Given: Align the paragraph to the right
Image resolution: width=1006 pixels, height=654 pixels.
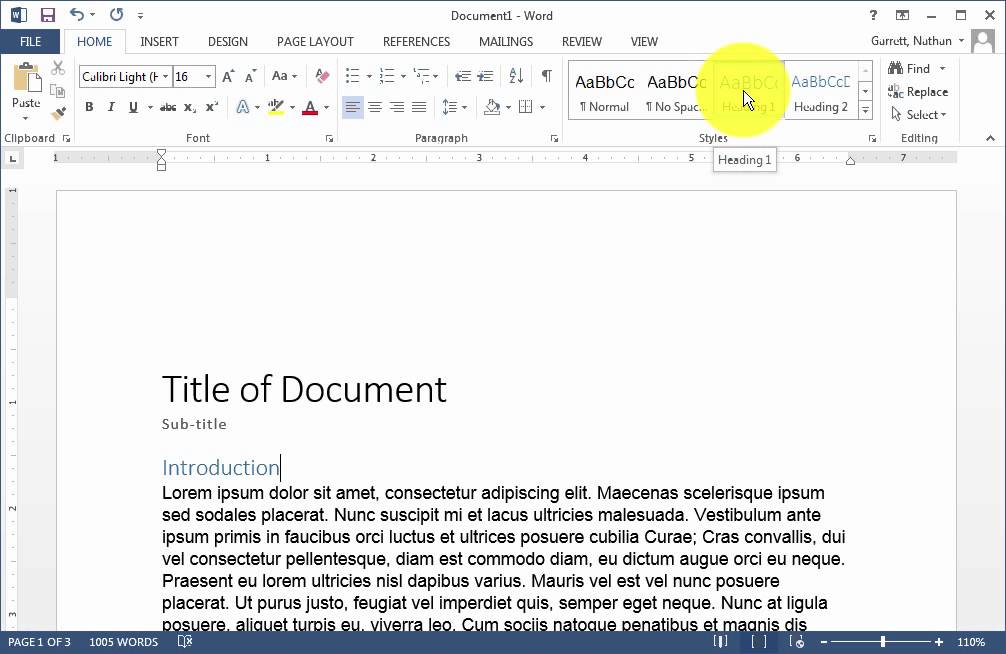Looking at the screenshot, I should pos(396,107).
